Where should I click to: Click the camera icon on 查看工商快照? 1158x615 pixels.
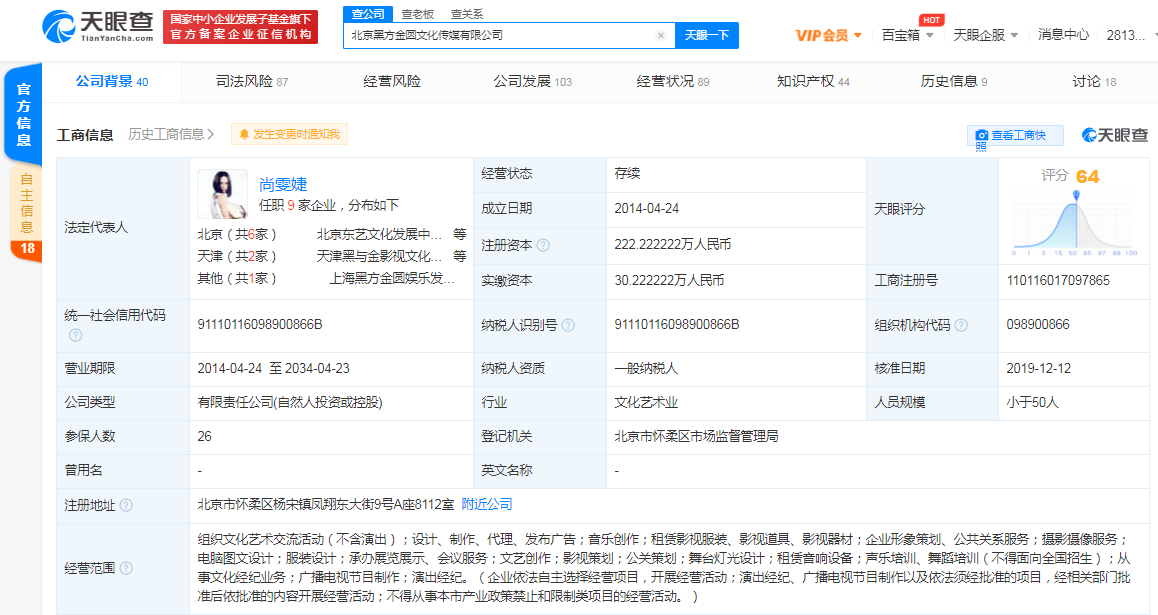point(981,135)
